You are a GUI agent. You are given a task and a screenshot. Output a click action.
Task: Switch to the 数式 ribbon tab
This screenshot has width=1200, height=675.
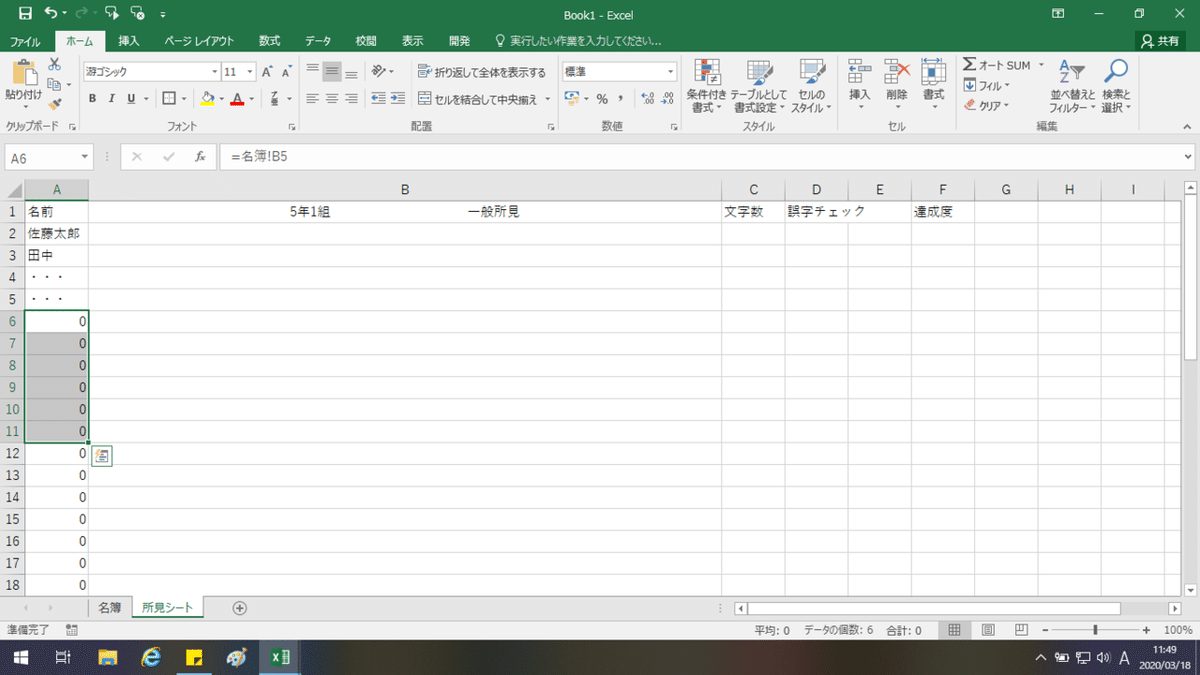269,41
